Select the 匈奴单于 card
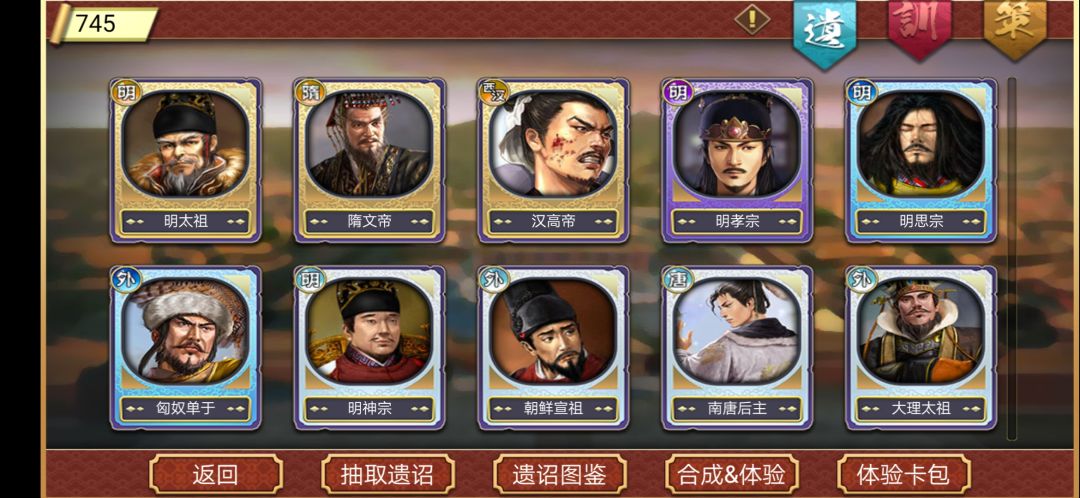The image size is (1080, 498). (186, 348)
